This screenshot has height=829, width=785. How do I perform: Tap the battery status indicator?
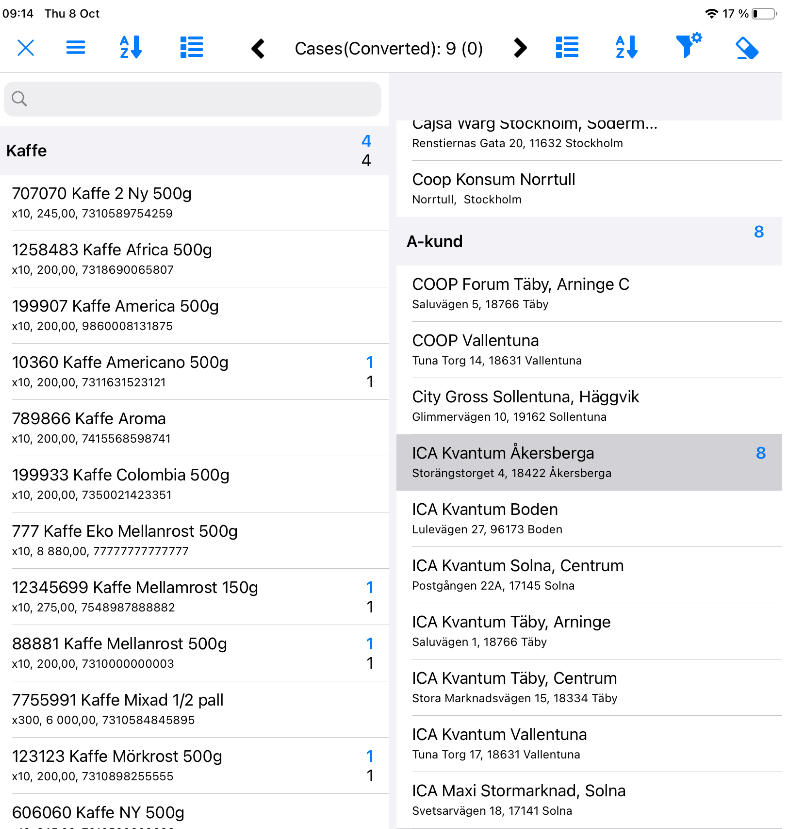pos(764,14)
